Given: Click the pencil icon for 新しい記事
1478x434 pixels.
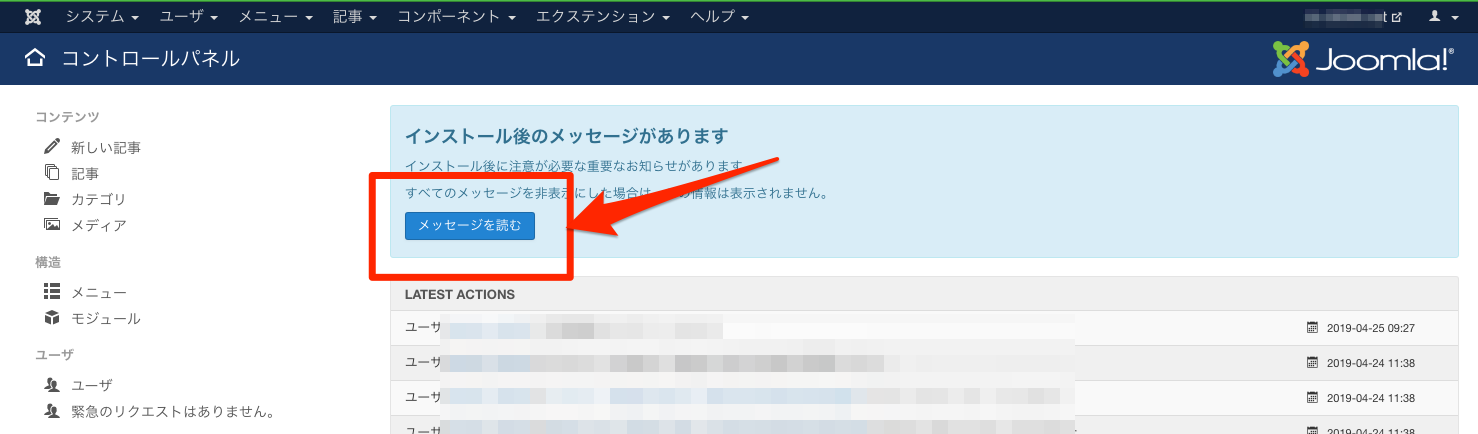Looking at the screenshot, I should 52,147.
